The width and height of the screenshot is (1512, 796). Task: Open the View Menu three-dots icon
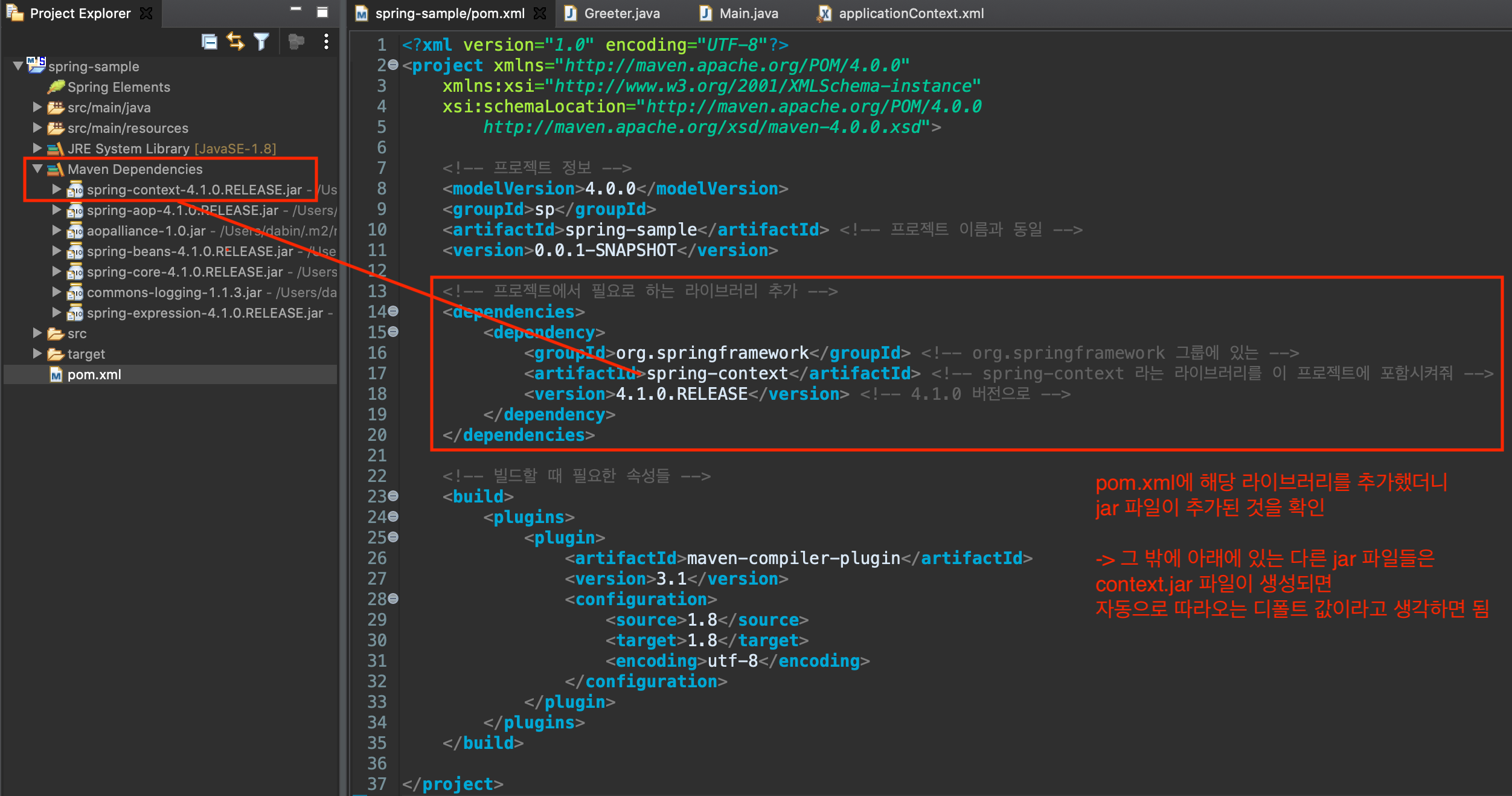pyautogui.click(x=326, y=41)
